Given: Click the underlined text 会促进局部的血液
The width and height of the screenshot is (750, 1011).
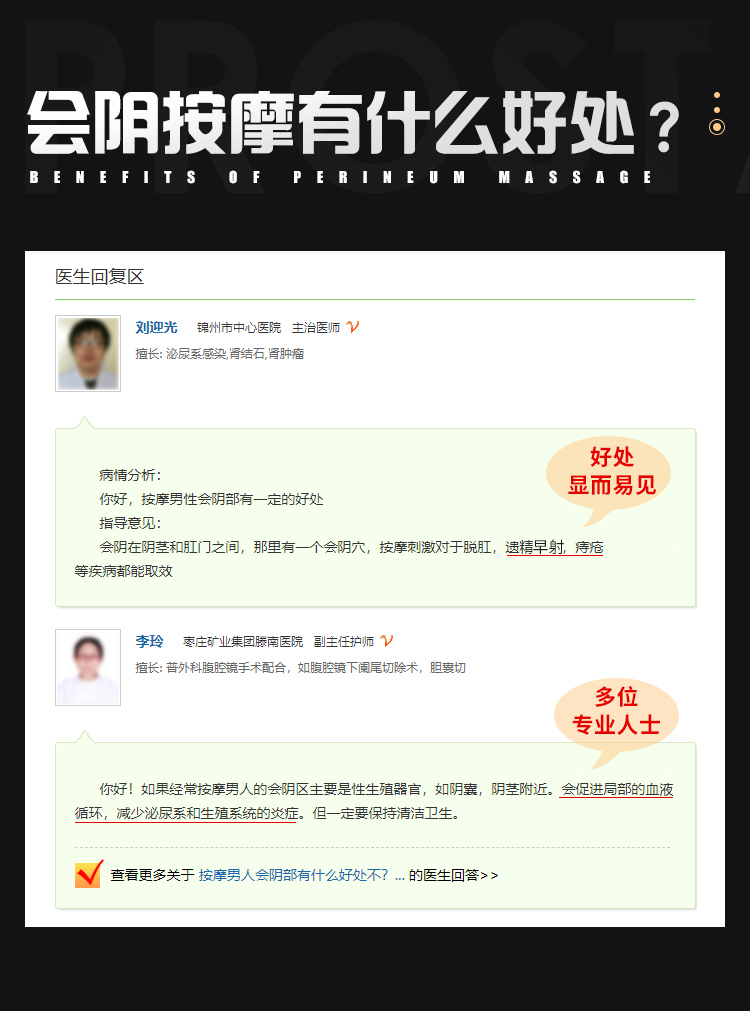Looking at the screenshot, I should [617, 789].
